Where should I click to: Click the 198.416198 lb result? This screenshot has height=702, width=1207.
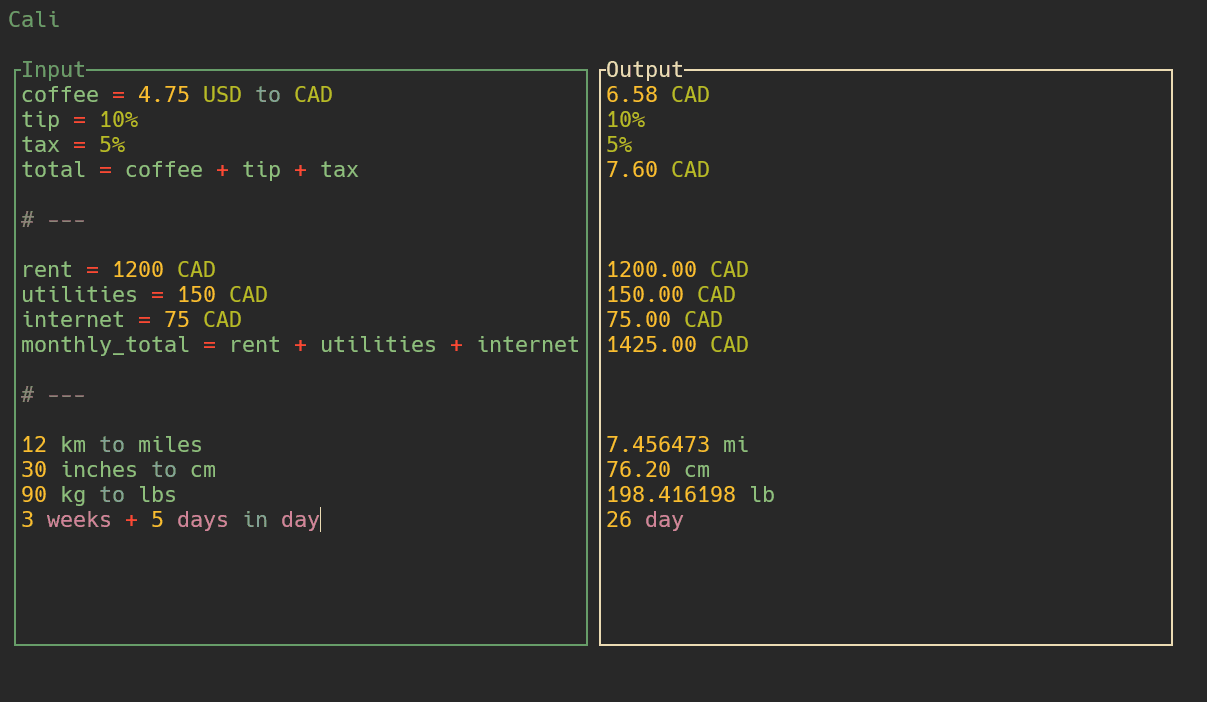pos(690,495)
